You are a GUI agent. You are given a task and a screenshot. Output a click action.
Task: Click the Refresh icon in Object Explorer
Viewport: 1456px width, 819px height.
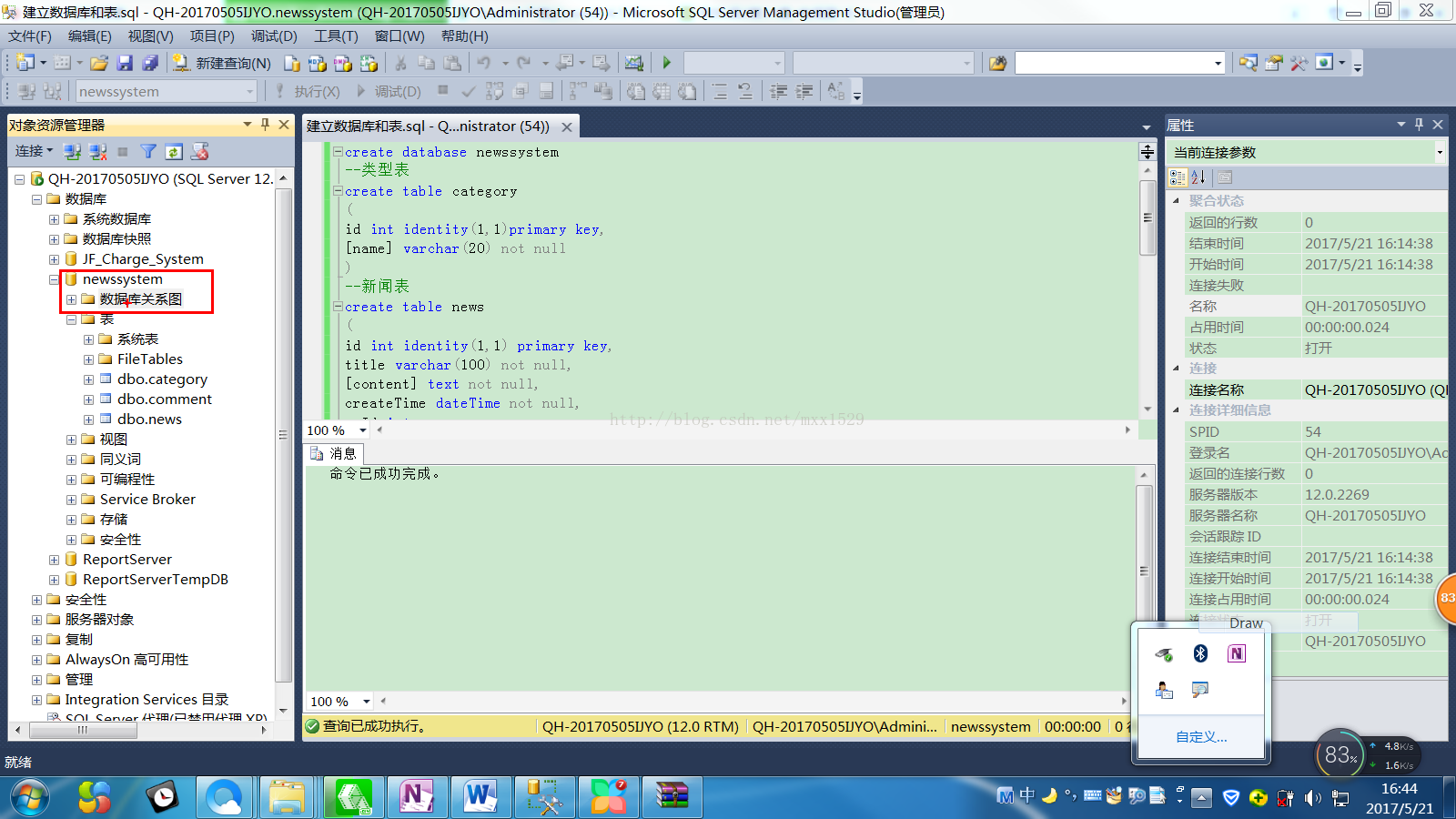pos(174,151)
